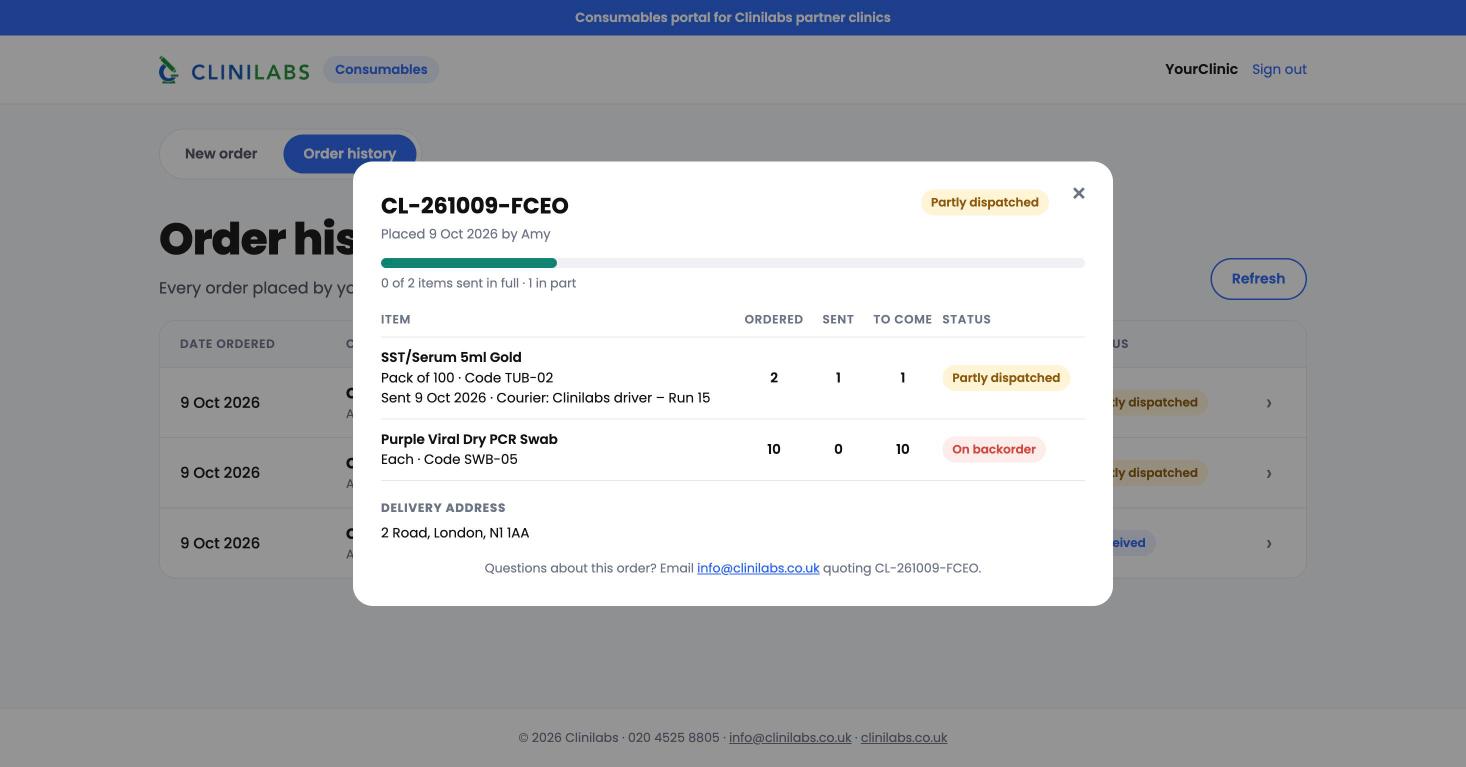
Task: Close the order details dialog
Action: pyautogui.click(x=1078, y=193)
